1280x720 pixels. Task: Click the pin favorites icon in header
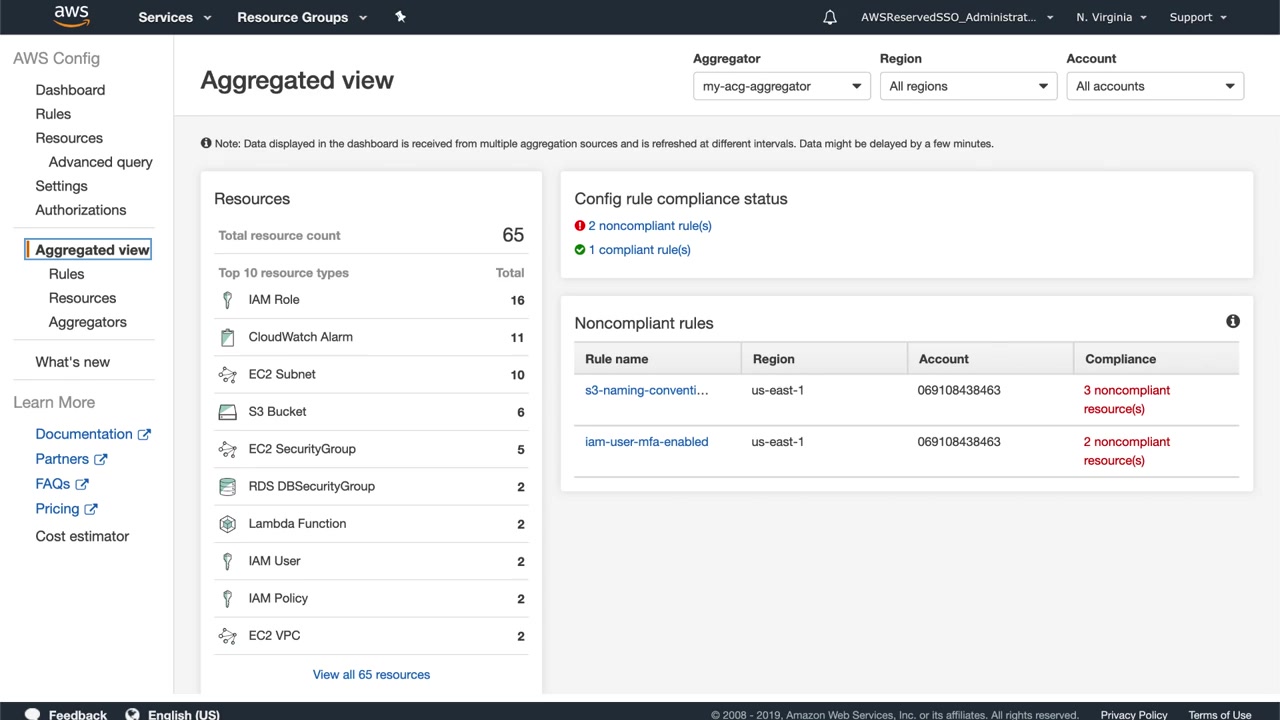point(400,17)
